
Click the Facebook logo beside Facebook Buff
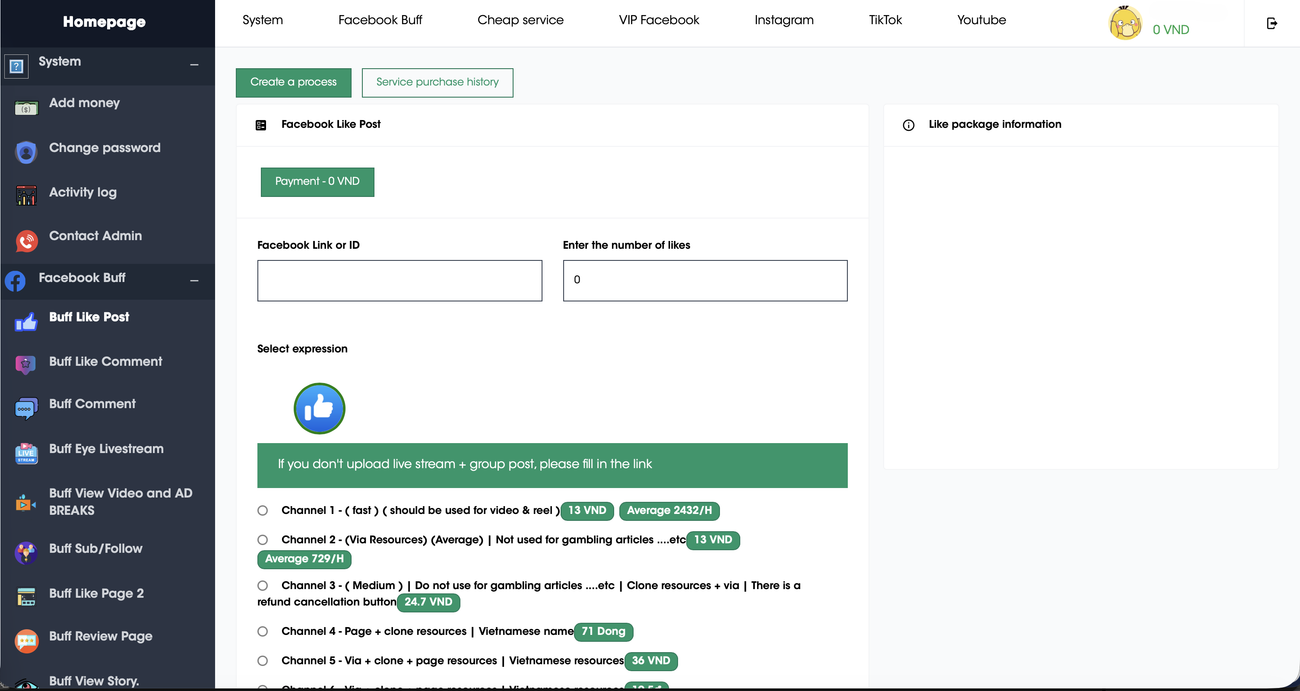pos(15,281)
